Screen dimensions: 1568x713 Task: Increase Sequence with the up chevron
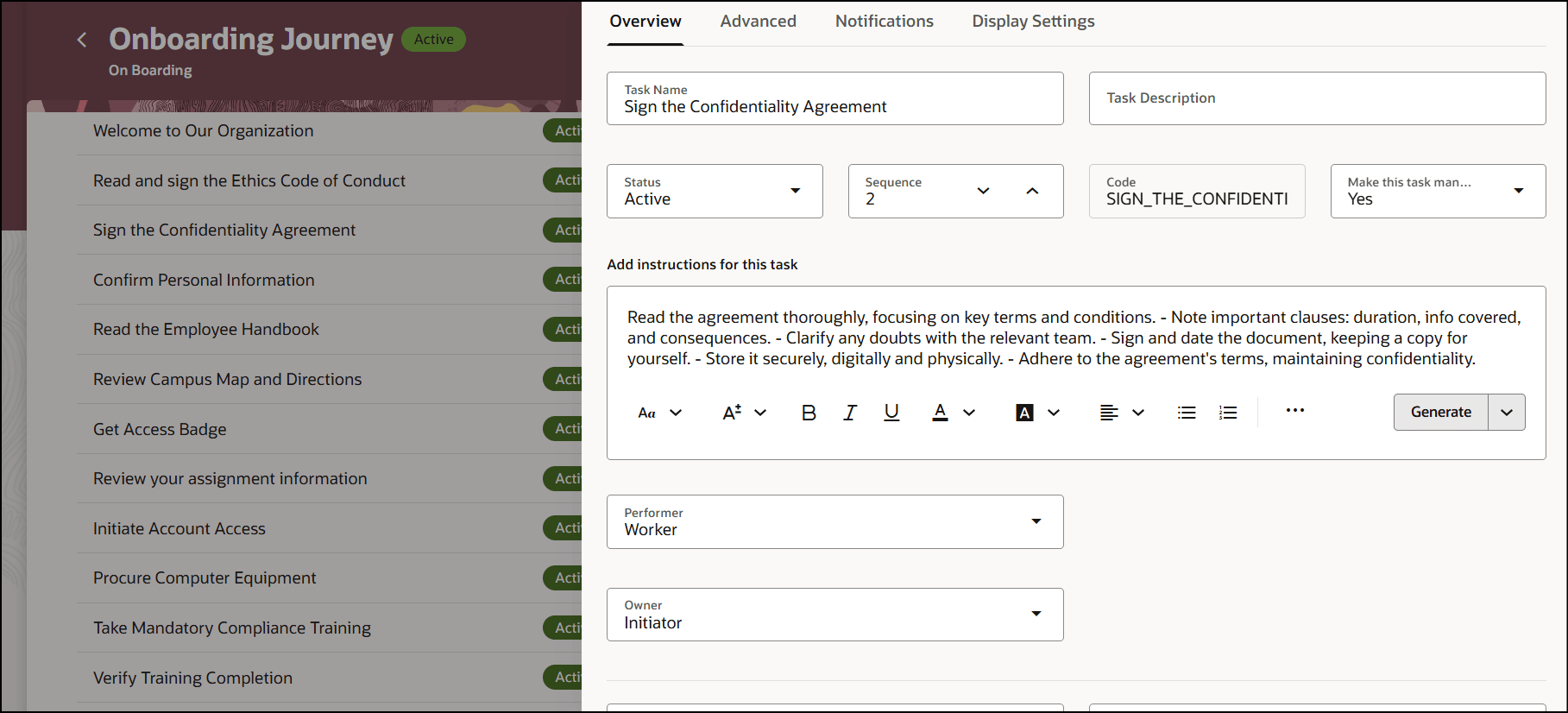pyautogui.click(x=1032, y=191)
